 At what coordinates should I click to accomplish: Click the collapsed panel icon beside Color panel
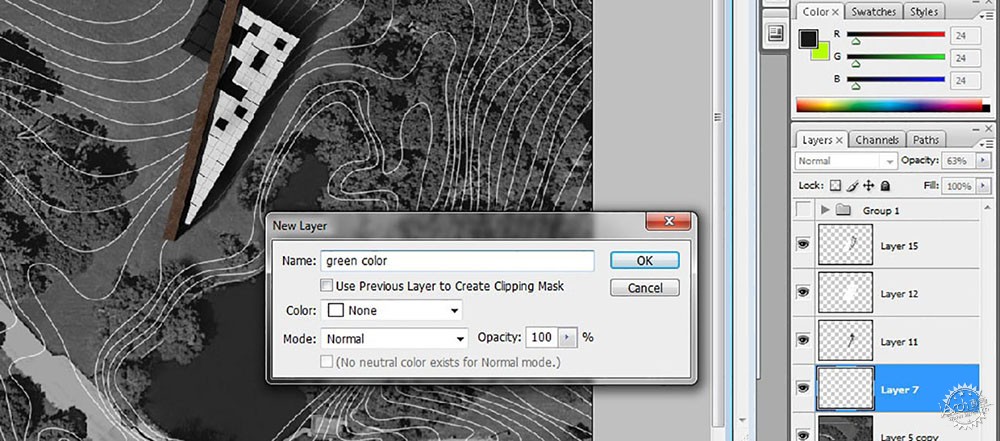click(776, 33)
